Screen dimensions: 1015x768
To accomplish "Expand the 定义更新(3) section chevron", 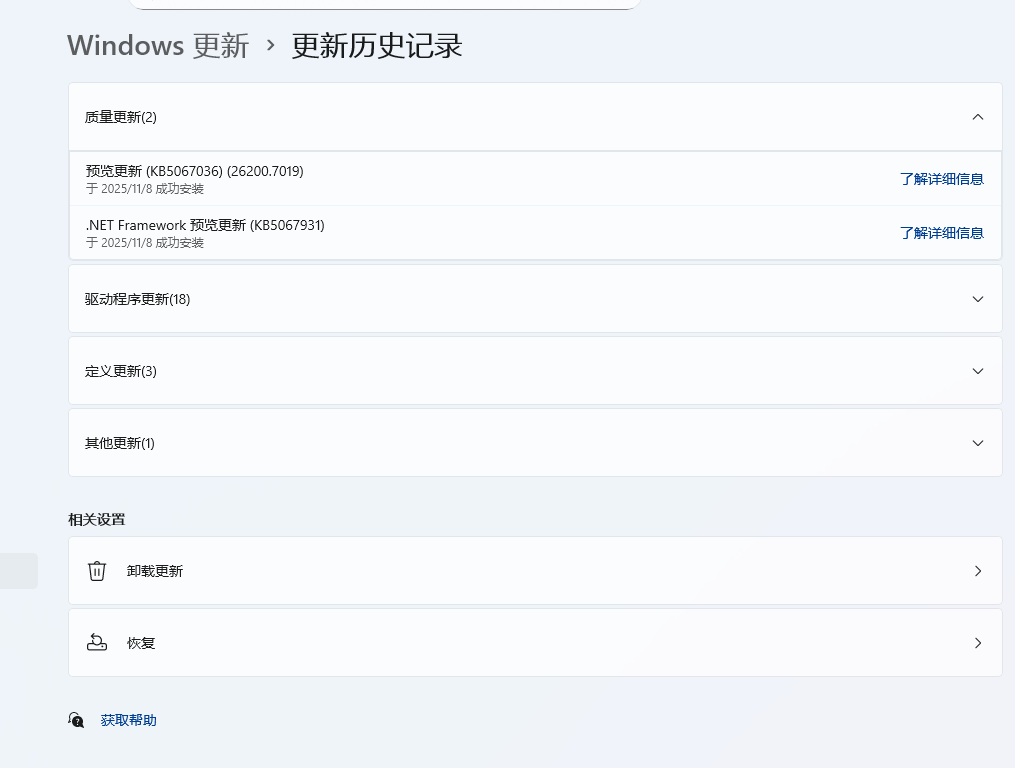I will click(977, 371).
